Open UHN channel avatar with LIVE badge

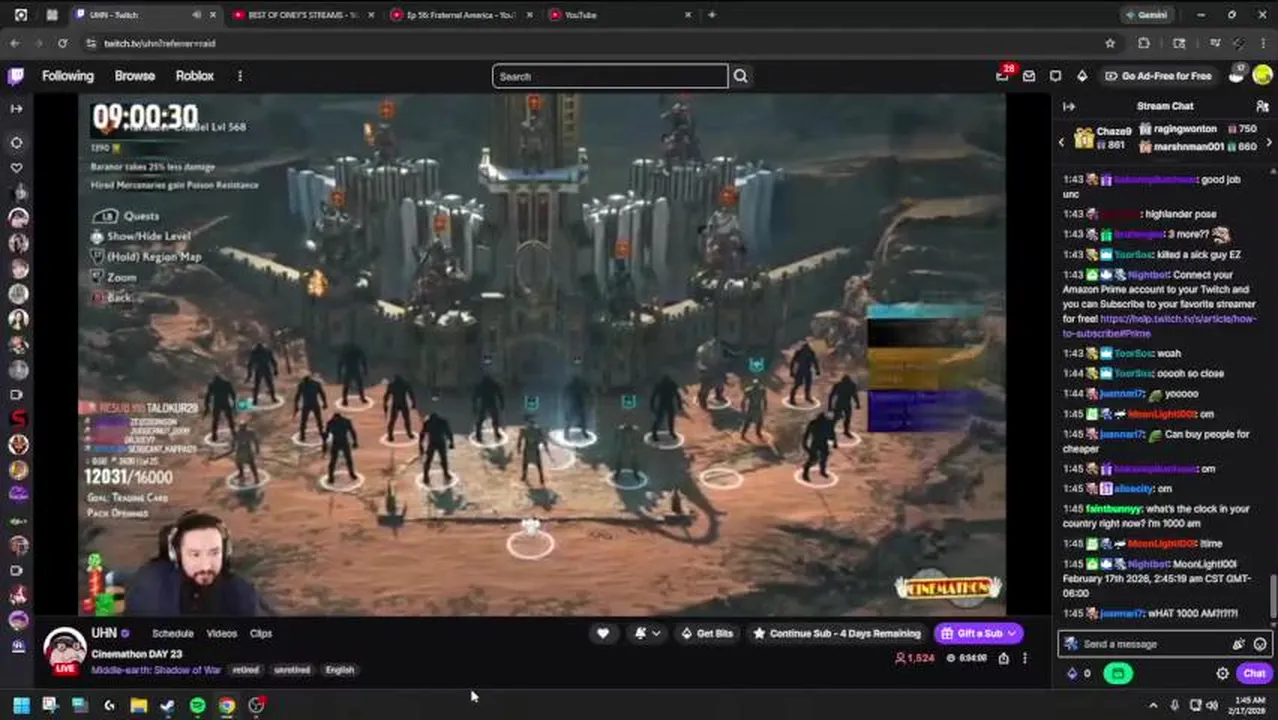click(x=65, y=651)
